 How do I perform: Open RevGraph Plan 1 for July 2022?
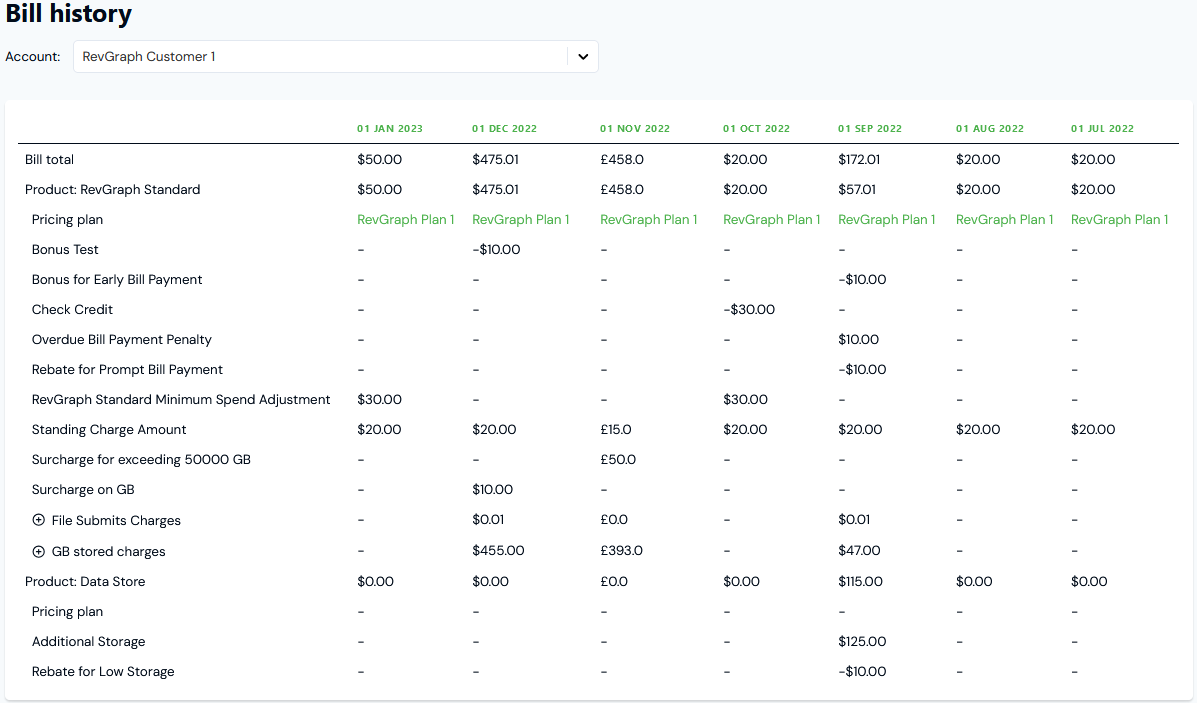click(x=1119, y=219)
